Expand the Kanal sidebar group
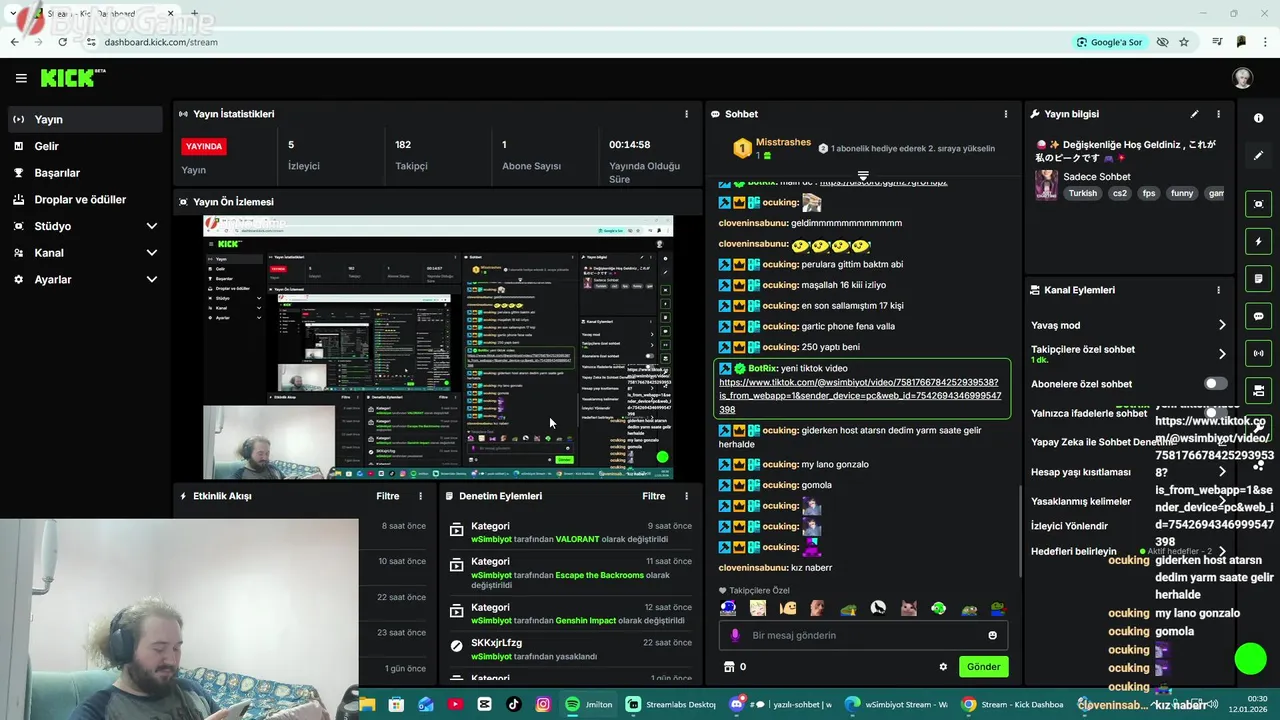The height and width of the screenshot is (720, 1280). tap(85, 253)
